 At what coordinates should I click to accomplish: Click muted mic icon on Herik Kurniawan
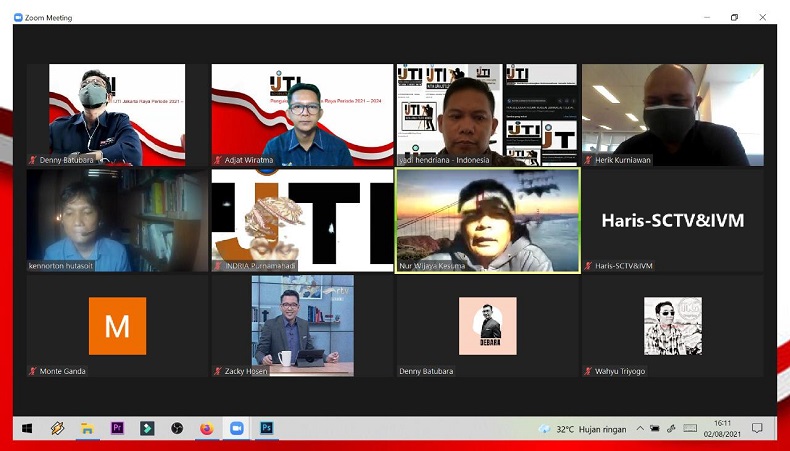588,160
